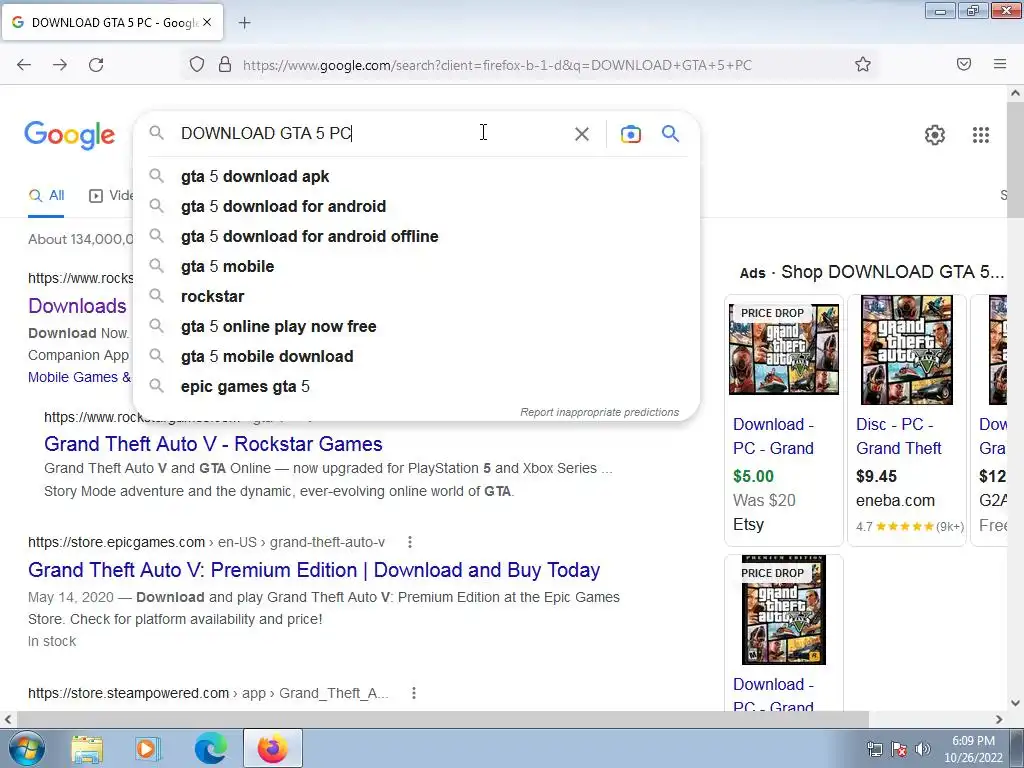Open second Download - PC ad thumbnail below
This screenshot has height=768, width=1024.
pos(784,610)
